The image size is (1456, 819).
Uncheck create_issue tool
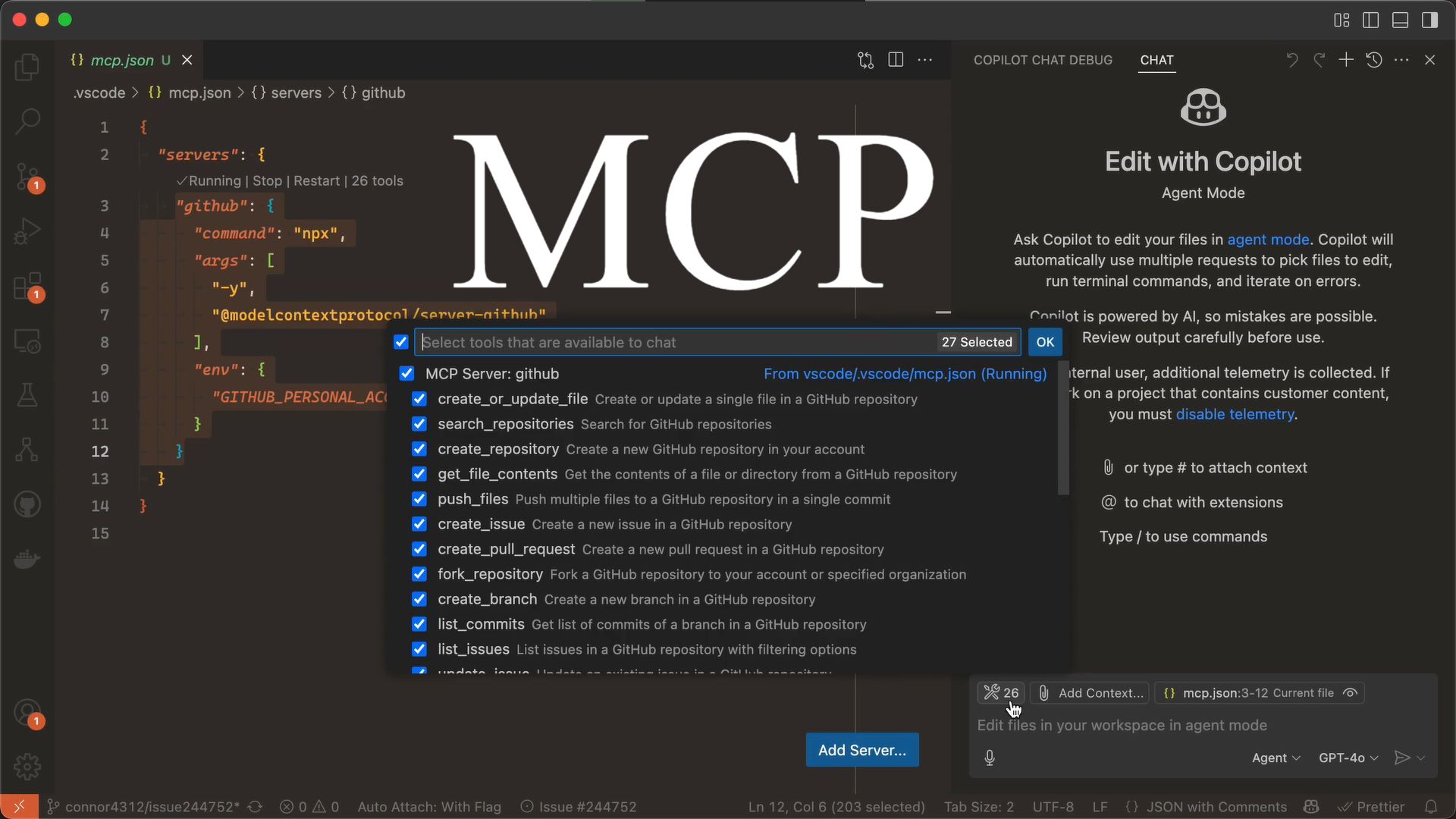click(419, 524)
